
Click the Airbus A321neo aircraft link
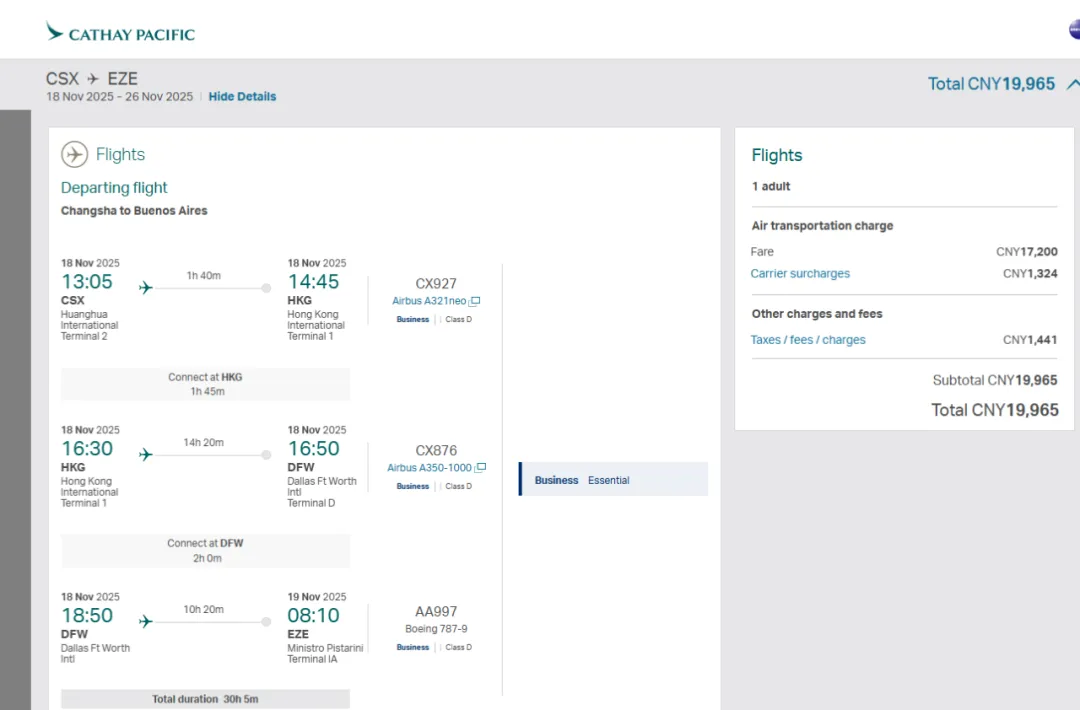[429, 301]
